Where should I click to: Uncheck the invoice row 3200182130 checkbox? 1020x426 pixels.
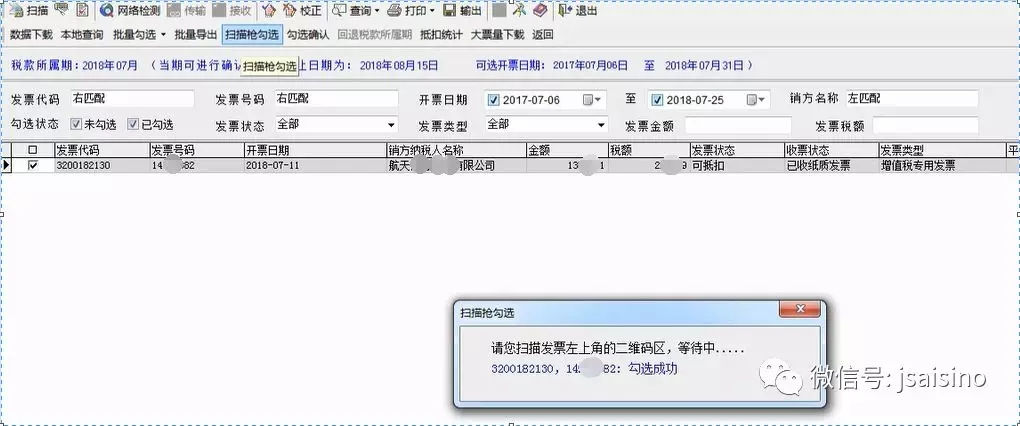point(34,165)
